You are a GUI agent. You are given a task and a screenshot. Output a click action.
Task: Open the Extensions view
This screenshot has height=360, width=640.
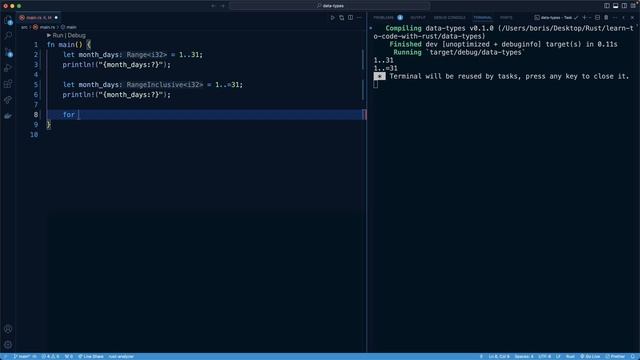[x=8, y=84]
